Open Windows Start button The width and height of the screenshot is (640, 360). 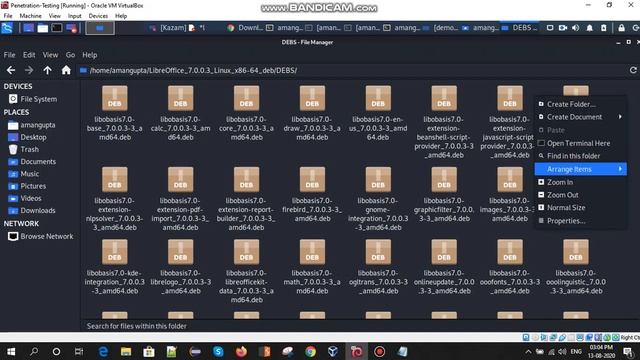coord(11,351)
